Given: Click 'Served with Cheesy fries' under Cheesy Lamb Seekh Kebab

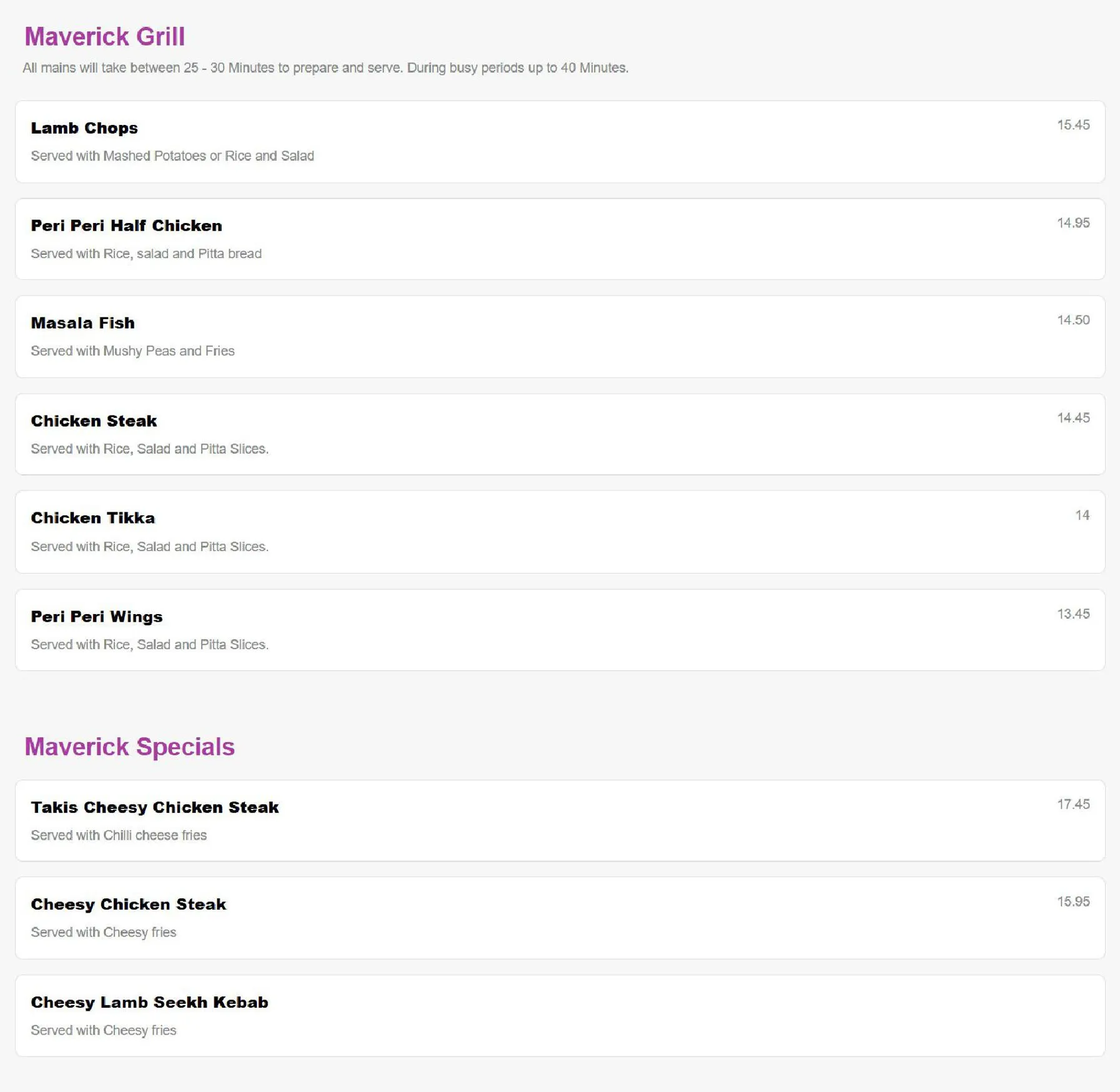Looking at the screenshot, I should point(104,1030).
